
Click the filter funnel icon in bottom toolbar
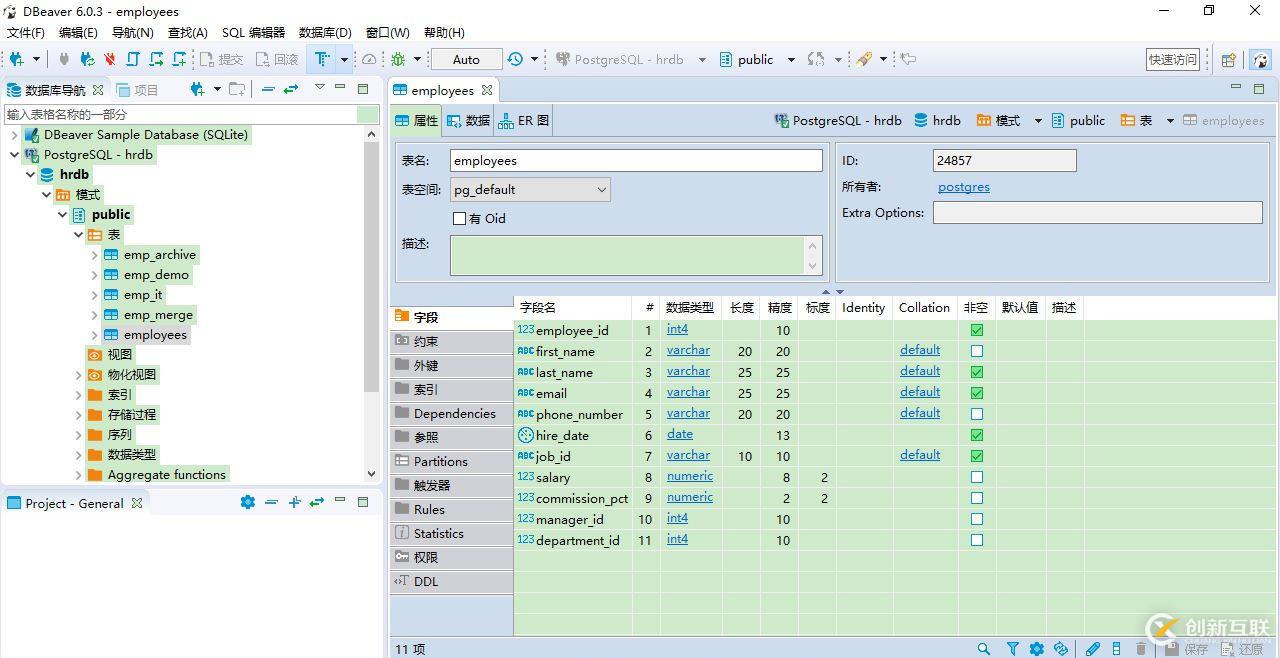coord(1012,649)
